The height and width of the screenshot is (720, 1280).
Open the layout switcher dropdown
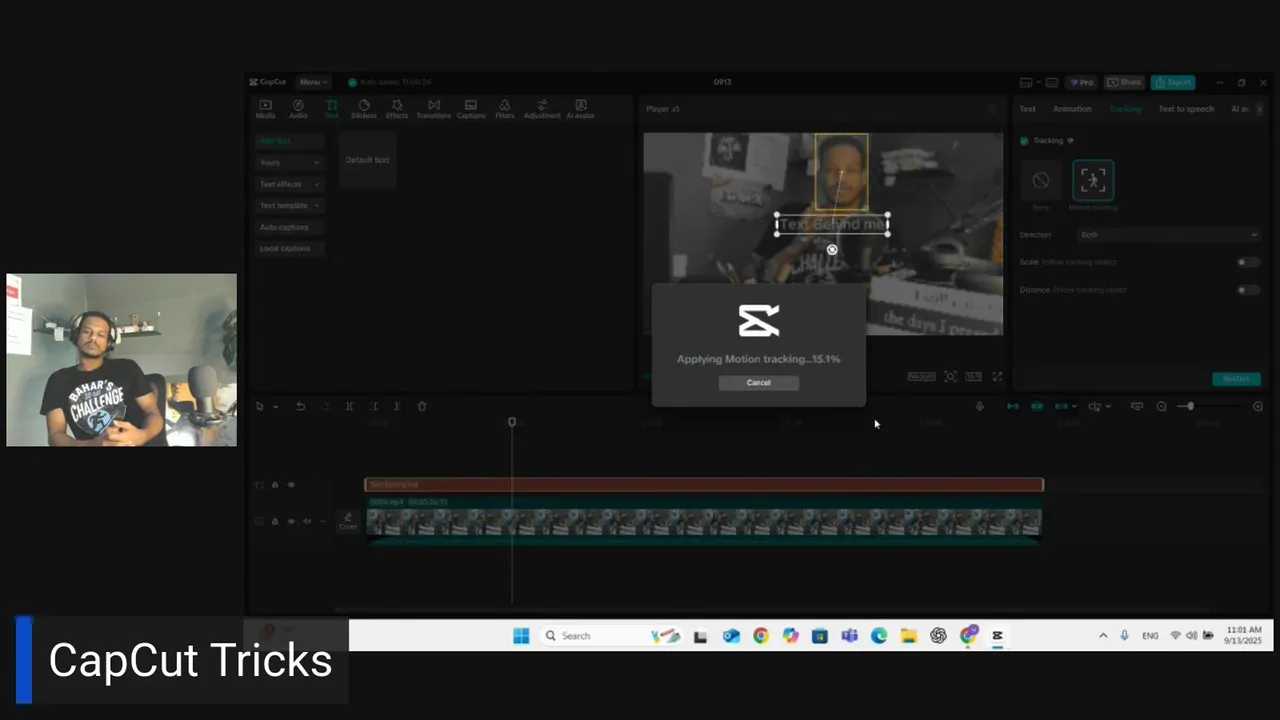(1029, 82)
